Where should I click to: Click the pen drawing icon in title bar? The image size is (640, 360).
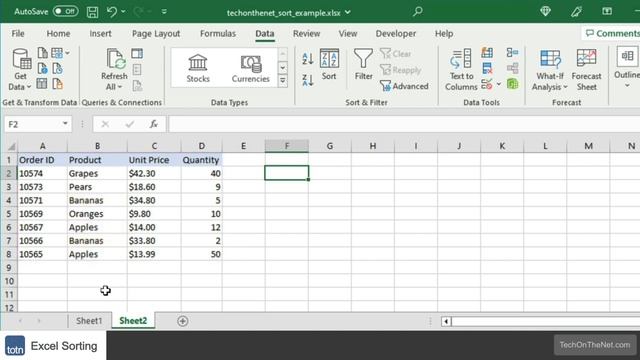[576, 11]
